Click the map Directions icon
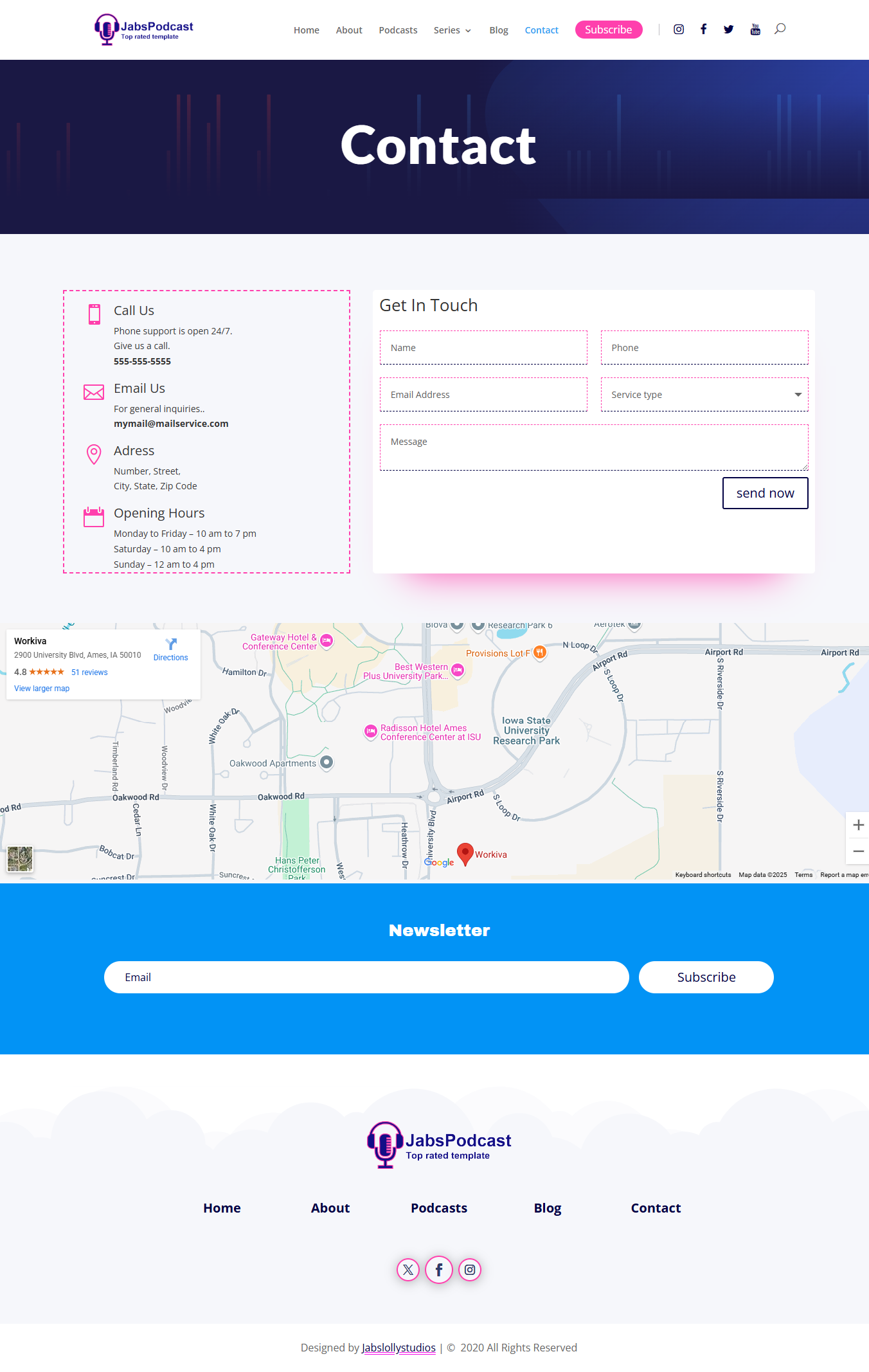The image size is (869, 1372). tap(171, 645)
